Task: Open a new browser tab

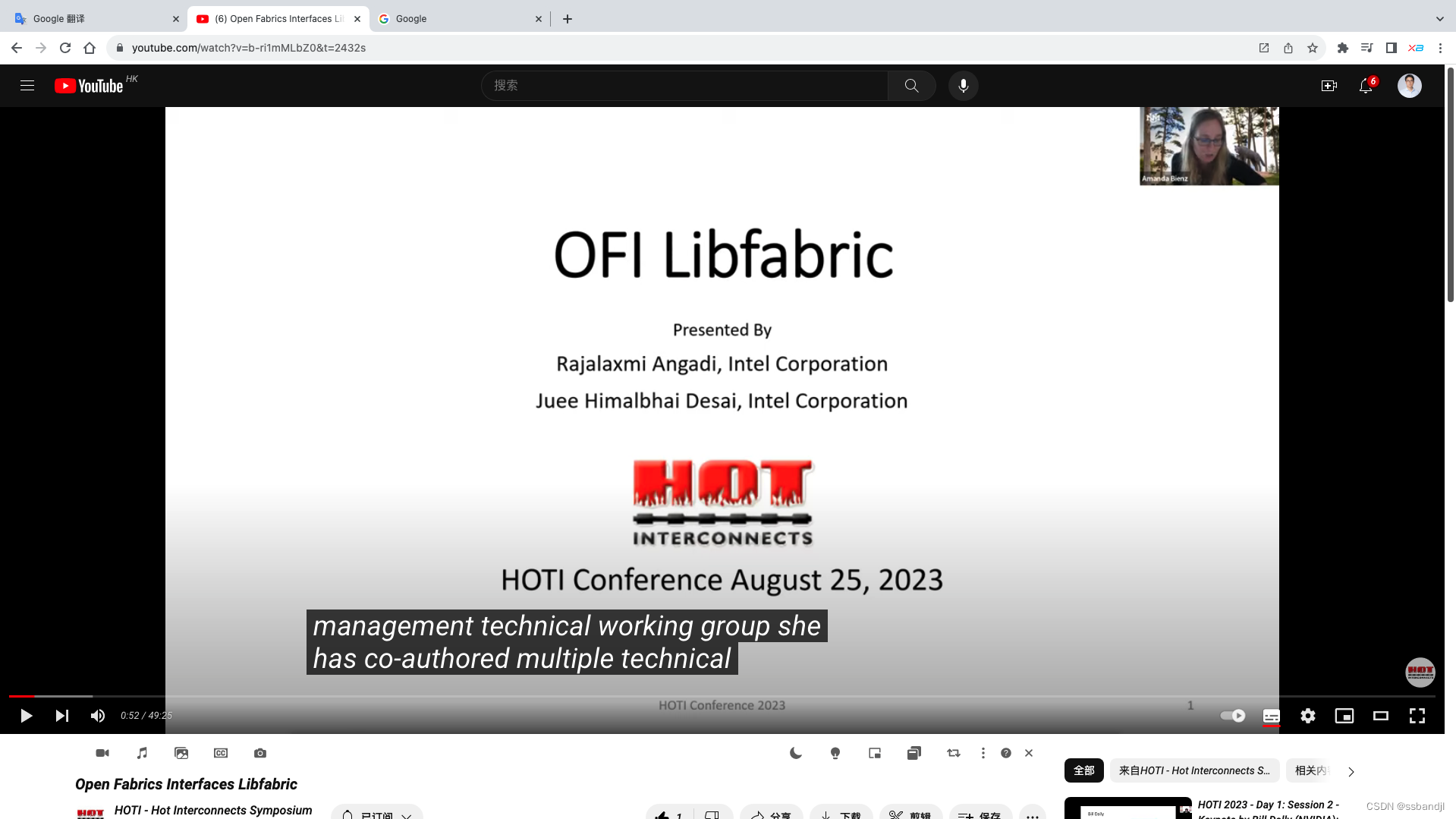Action: (x=568, y=19)
